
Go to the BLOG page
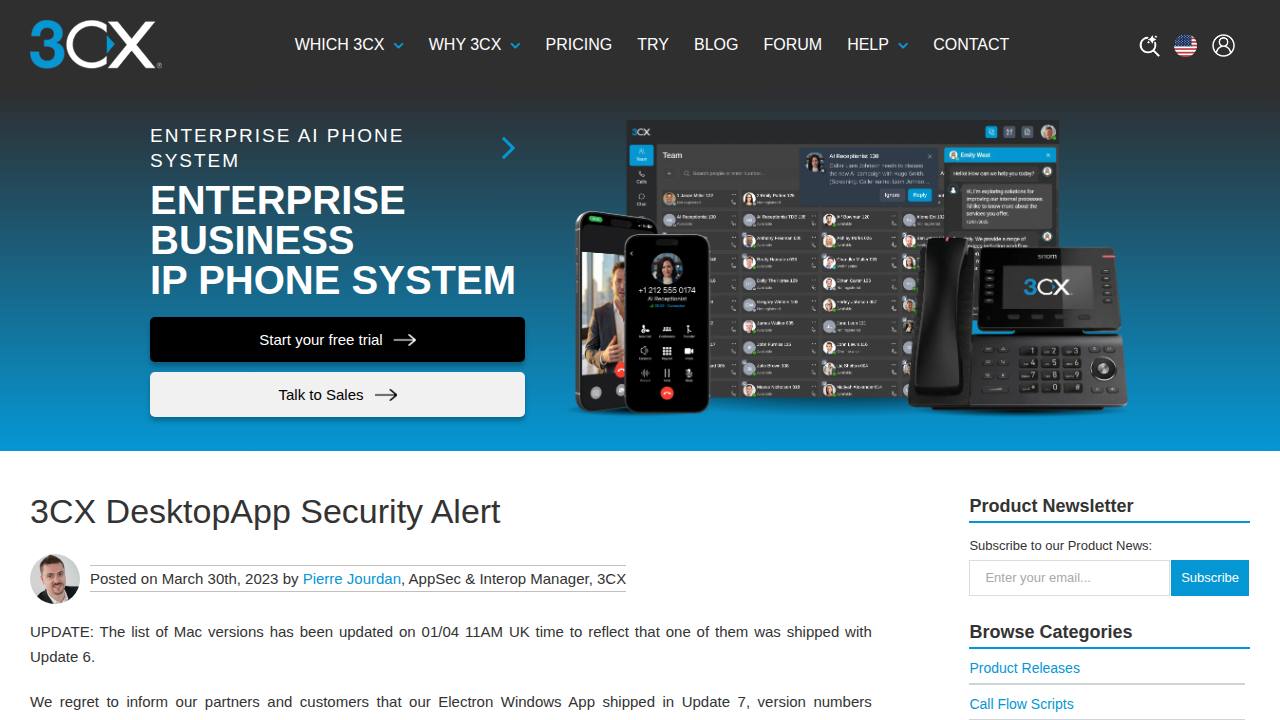click(x=716, y=44)
